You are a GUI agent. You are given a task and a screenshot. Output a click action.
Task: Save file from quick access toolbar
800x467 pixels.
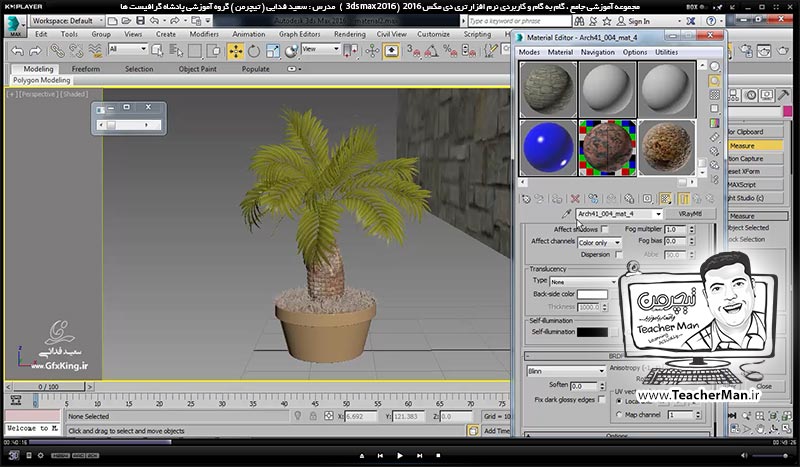[140, 21]
